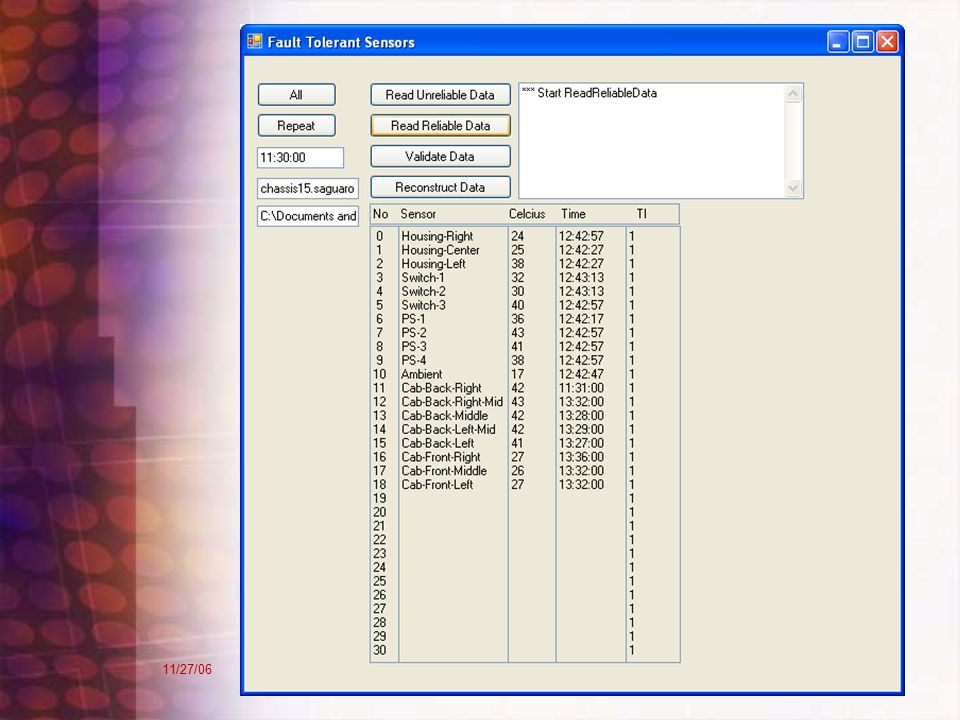Close the Fault Tolerant Sensors window
Image resolution: width=960 pixels, height=720 pixels.
coord(887,42)
